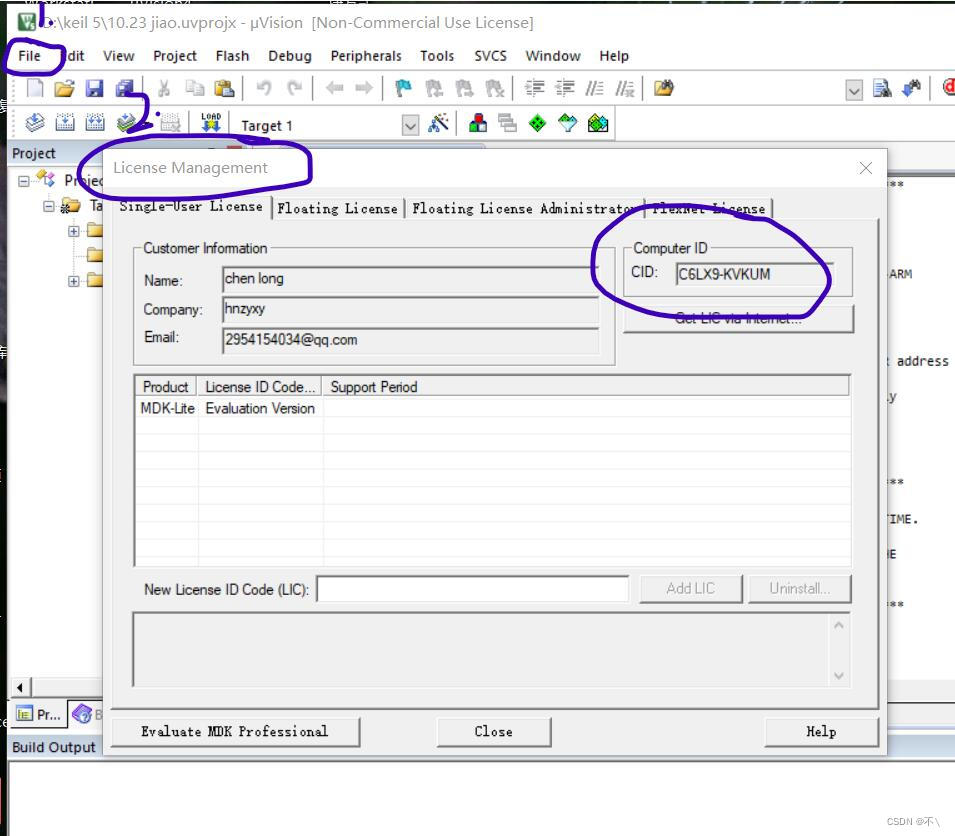Click the Manage Multi-Project Workspace icon
The image size is (955, 836).
507,123
